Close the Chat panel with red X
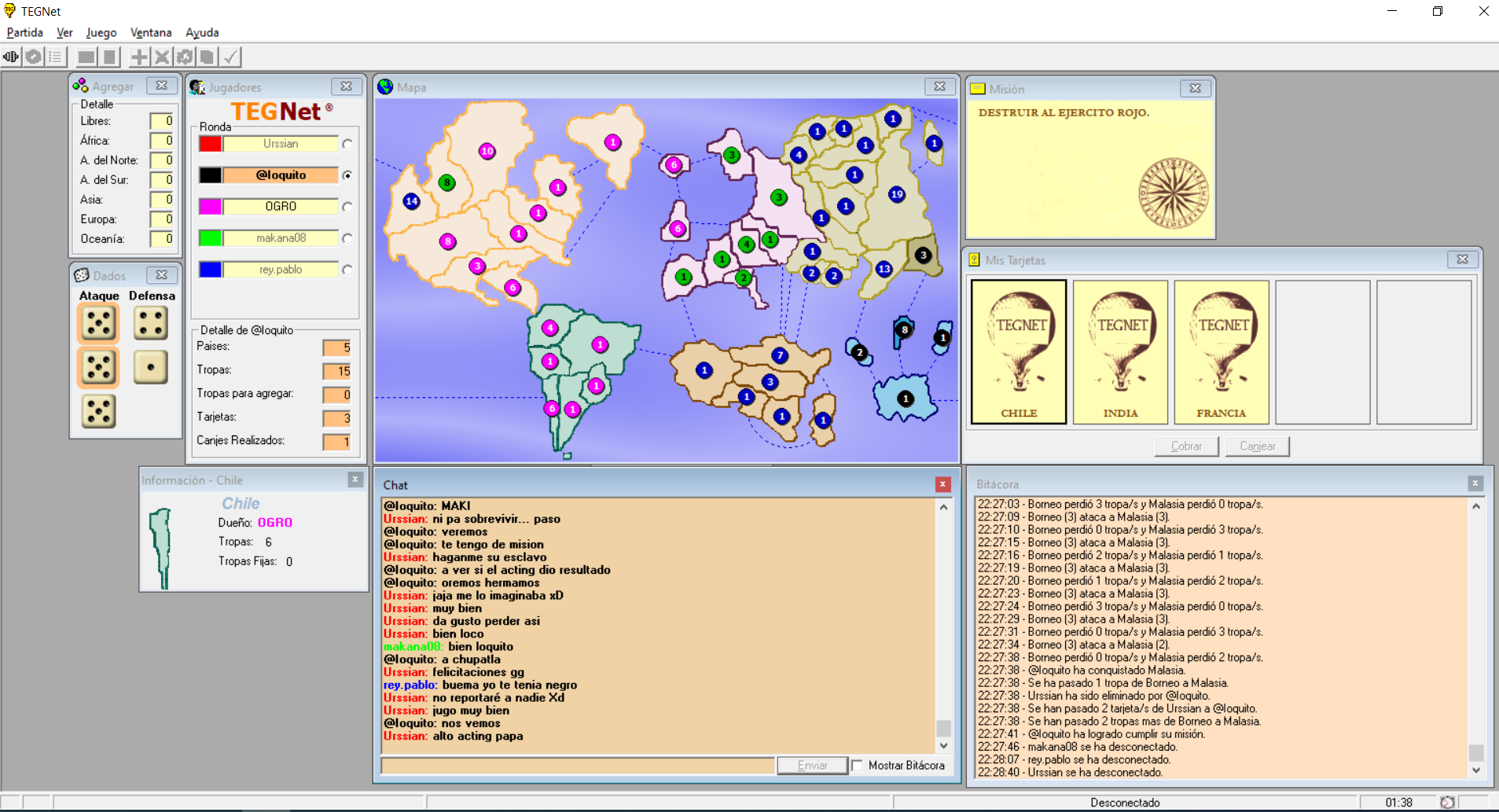 942,484
